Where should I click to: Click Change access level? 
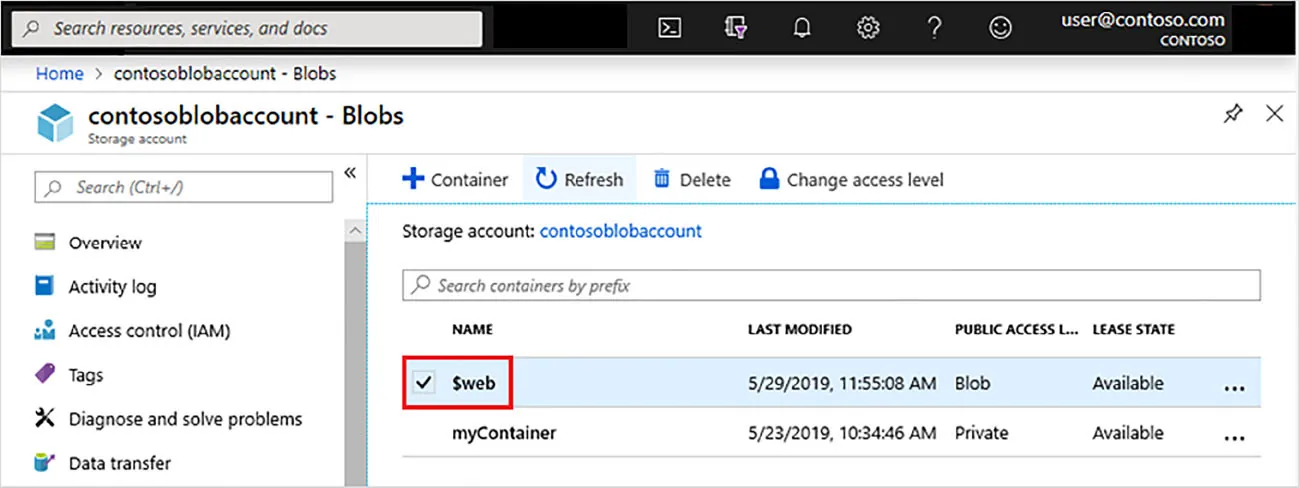pos(851,180)
